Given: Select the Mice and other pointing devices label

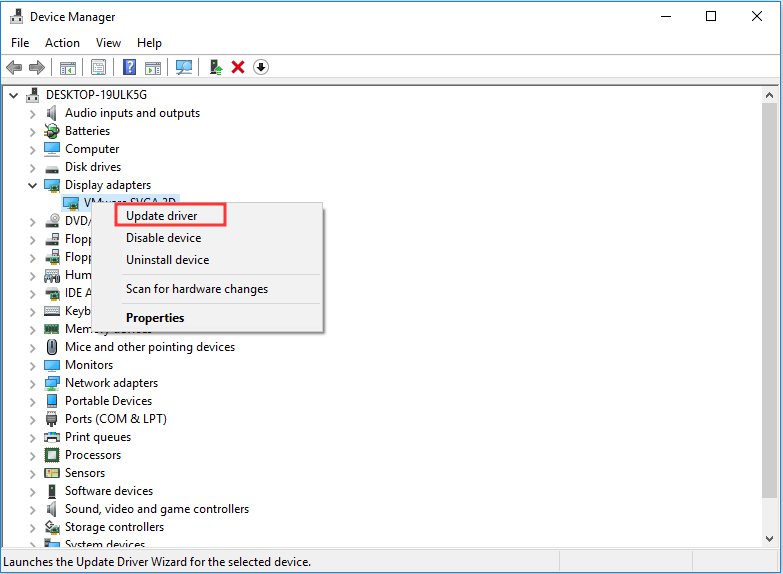Looking at the screenshot, I should pos(150,347).
